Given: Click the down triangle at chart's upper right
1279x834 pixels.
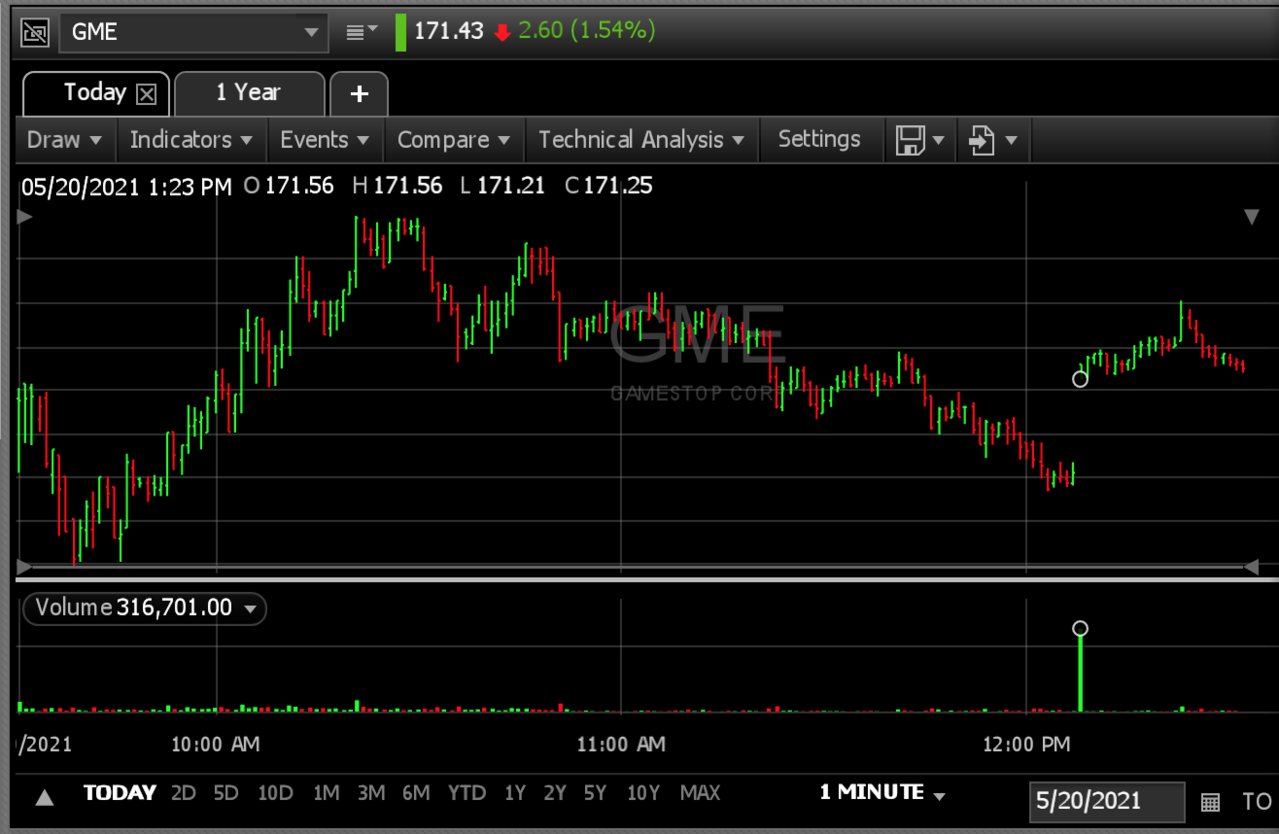Looking at the screenshot, I should click(1251, 216).
